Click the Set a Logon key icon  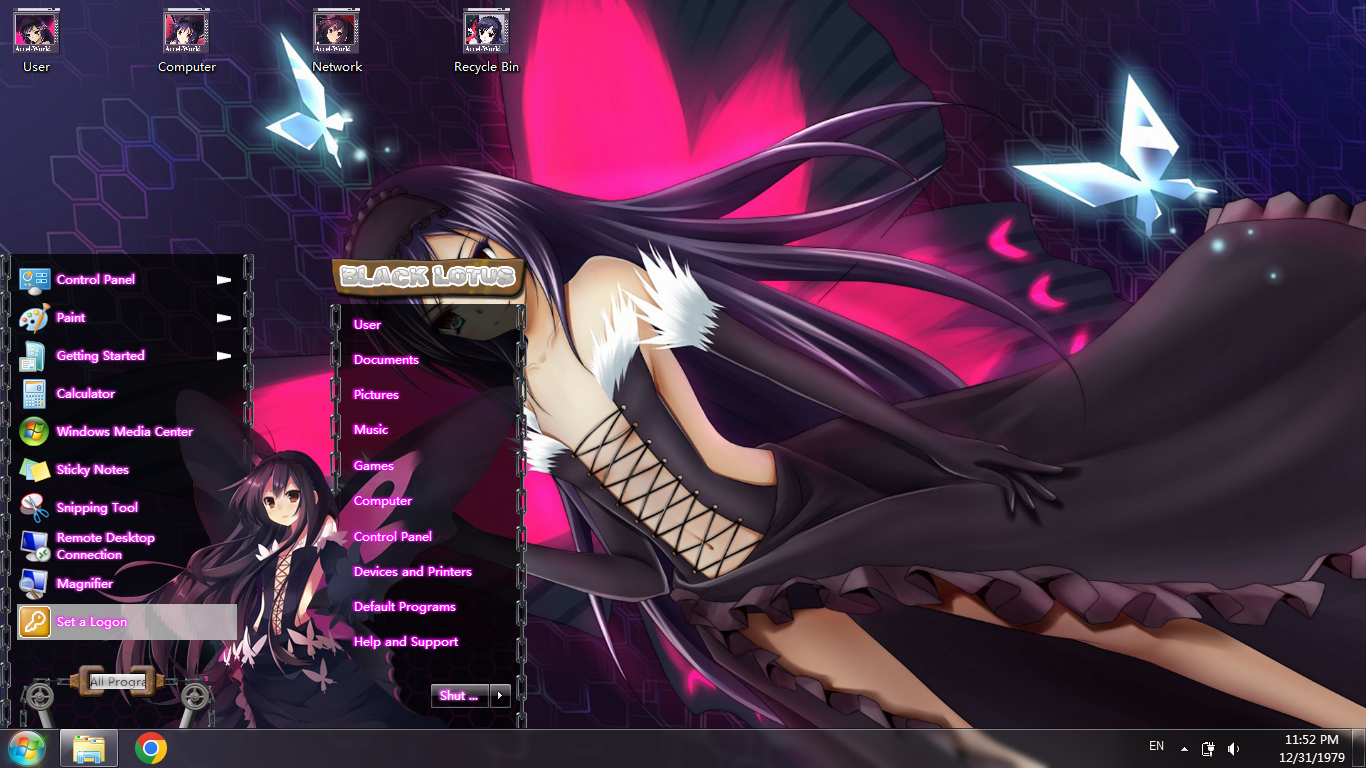pos(34,622)
